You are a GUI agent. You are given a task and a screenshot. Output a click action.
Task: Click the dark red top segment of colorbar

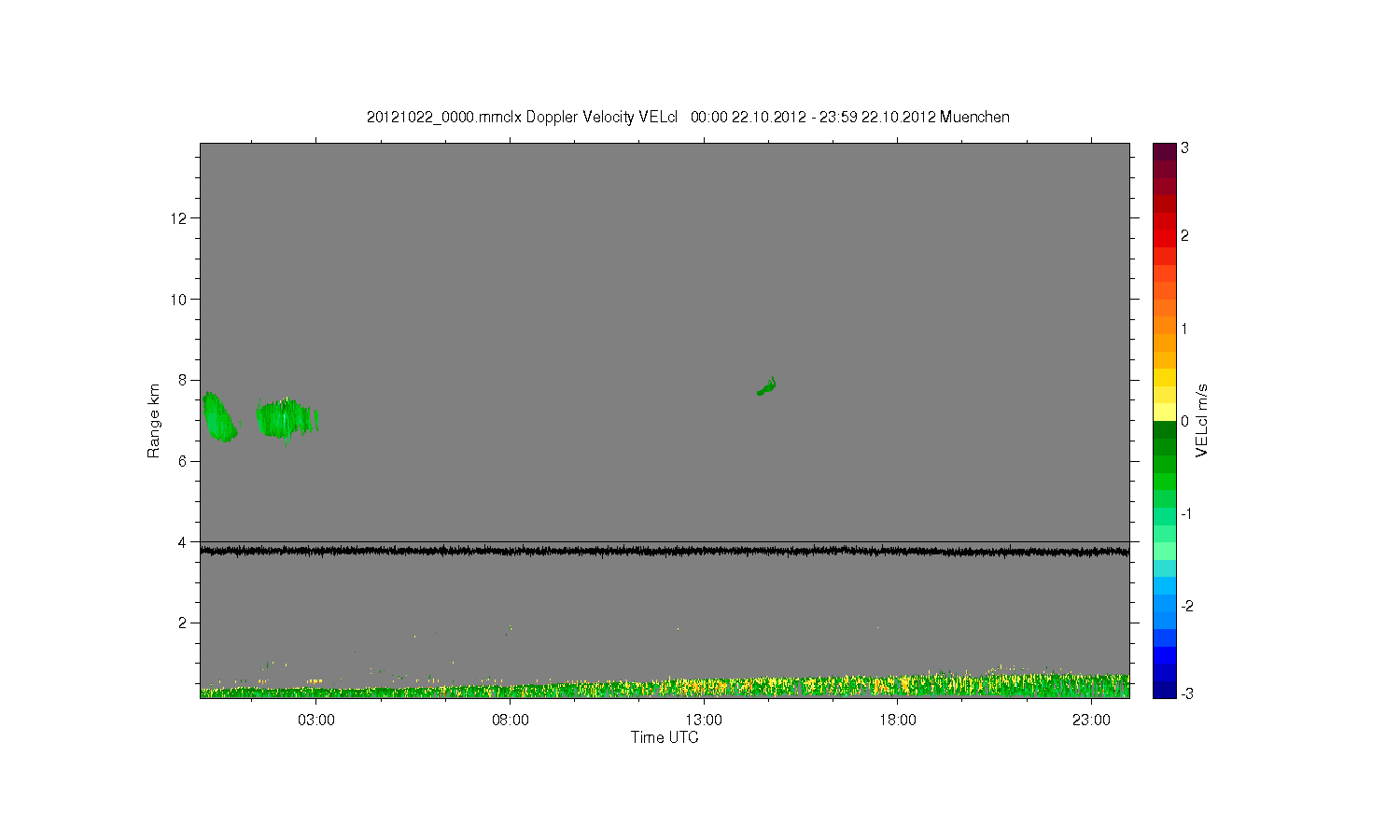1164,151
